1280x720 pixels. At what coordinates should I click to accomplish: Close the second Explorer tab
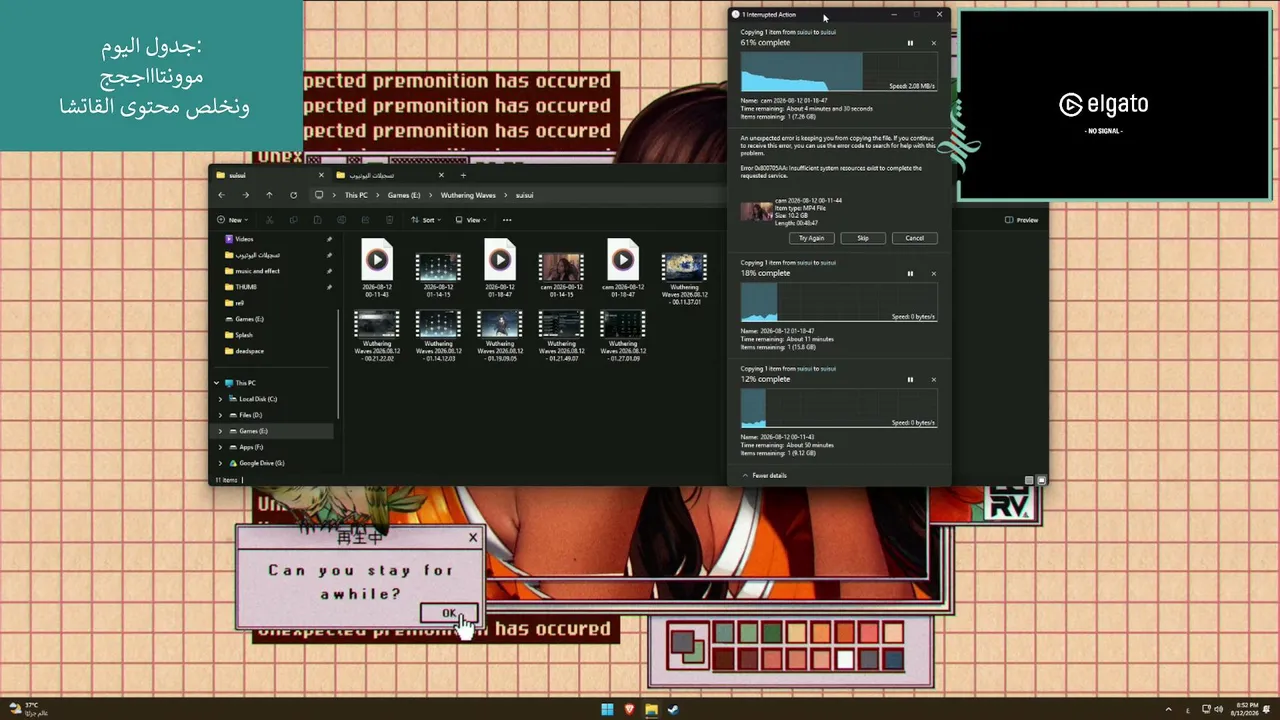coord(441,175)
